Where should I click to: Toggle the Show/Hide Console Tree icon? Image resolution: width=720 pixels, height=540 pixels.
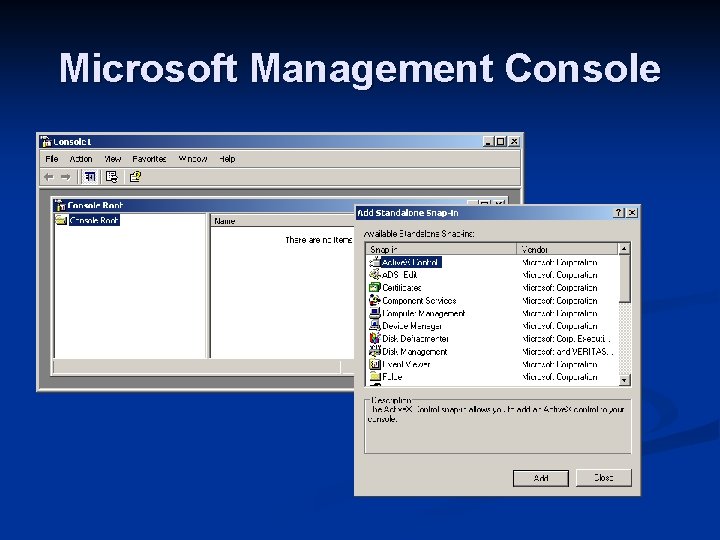pyautogui.click(x=90, y=177)
